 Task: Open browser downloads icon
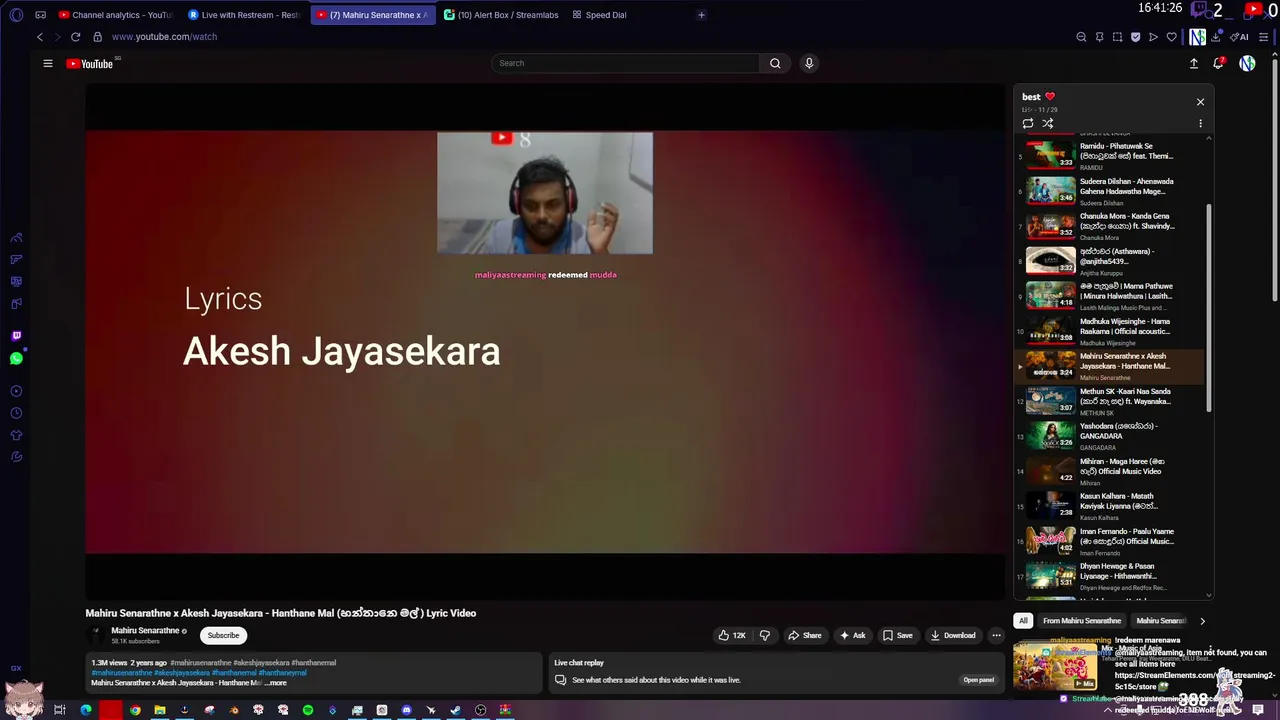point(1215,37)
